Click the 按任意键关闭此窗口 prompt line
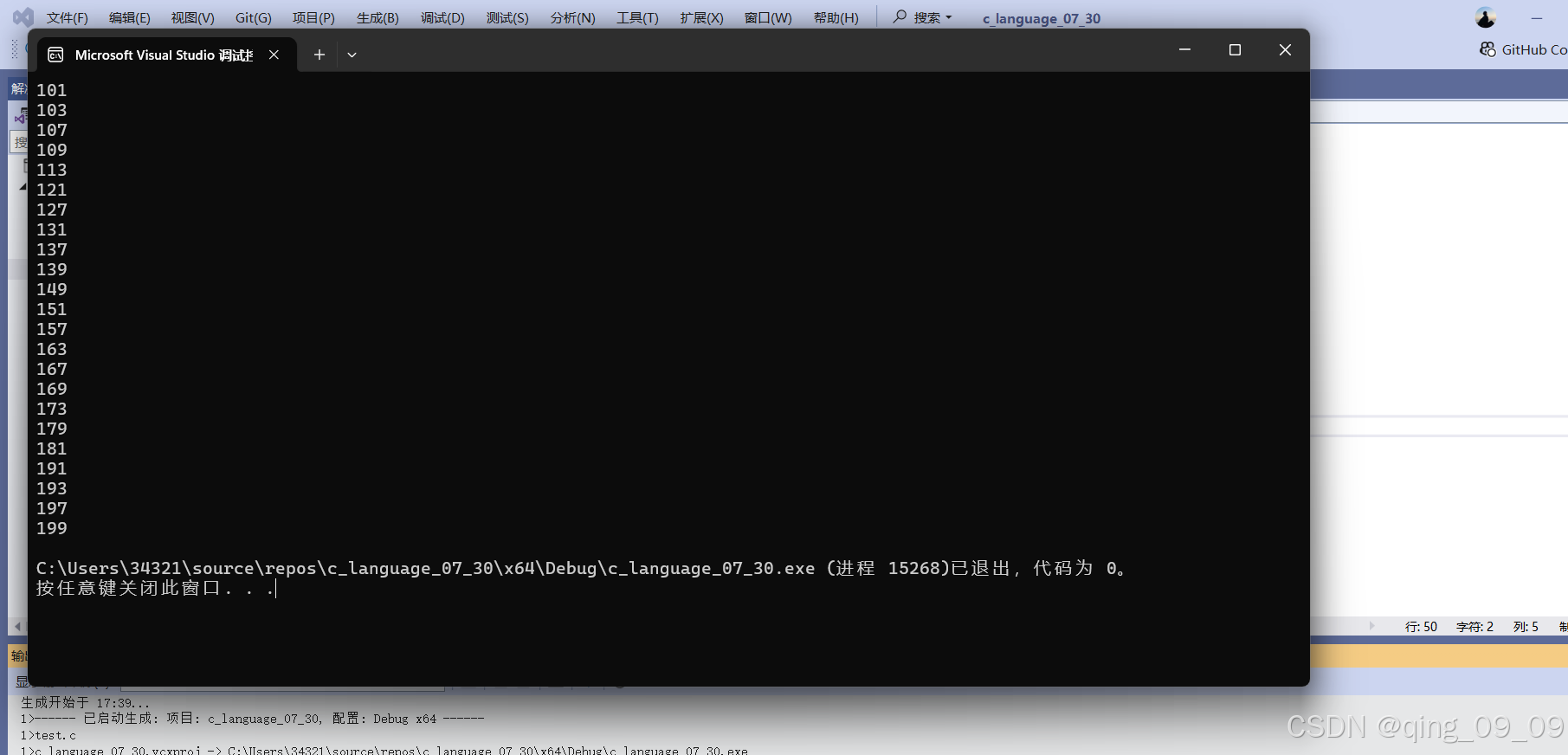 pos(155,589)
